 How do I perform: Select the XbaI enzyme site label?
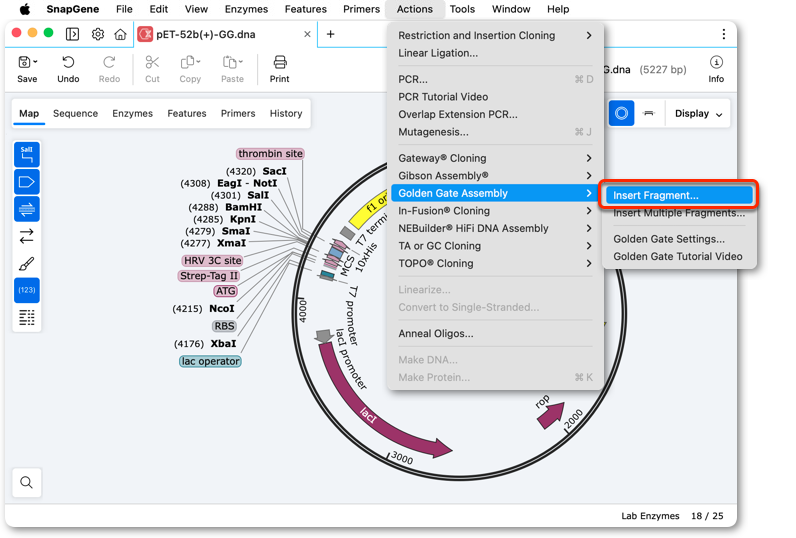223,344
